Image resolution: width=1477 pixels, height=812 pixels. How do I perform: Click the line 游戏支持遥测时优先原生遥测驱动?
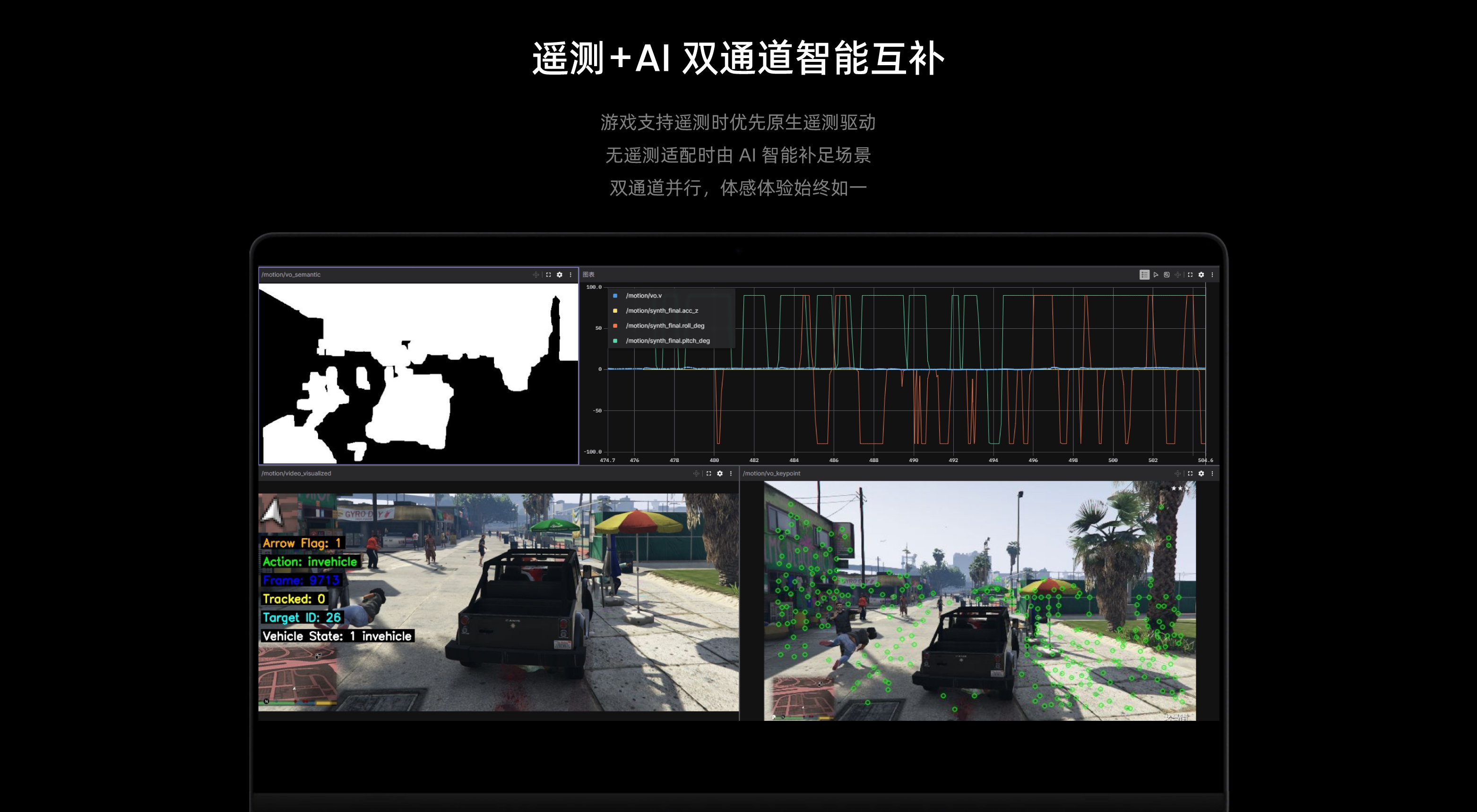coord(738,122)
